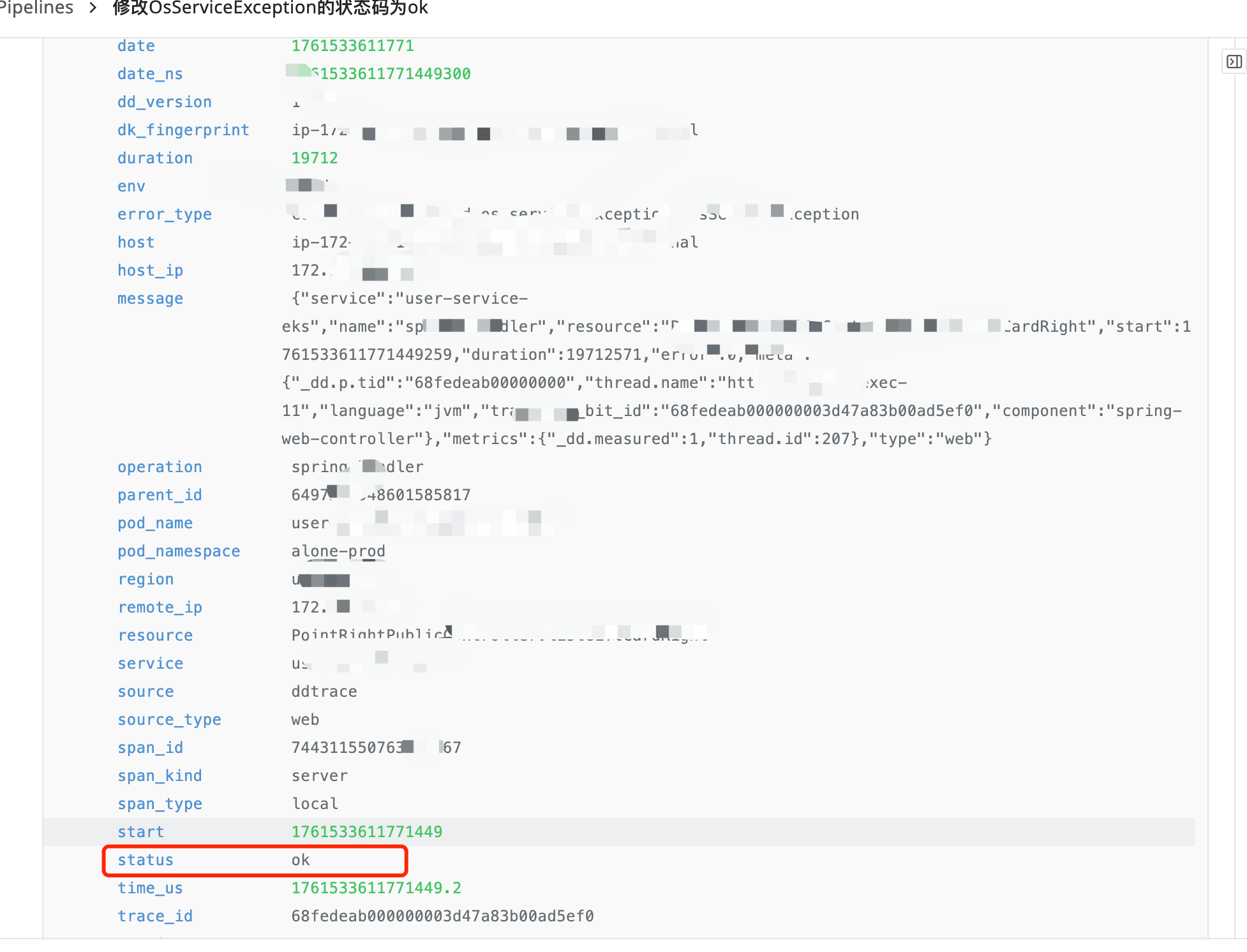Click the source value ddtrace
1247x952 pixels.
pyautogui.click(x=324, y=692)
